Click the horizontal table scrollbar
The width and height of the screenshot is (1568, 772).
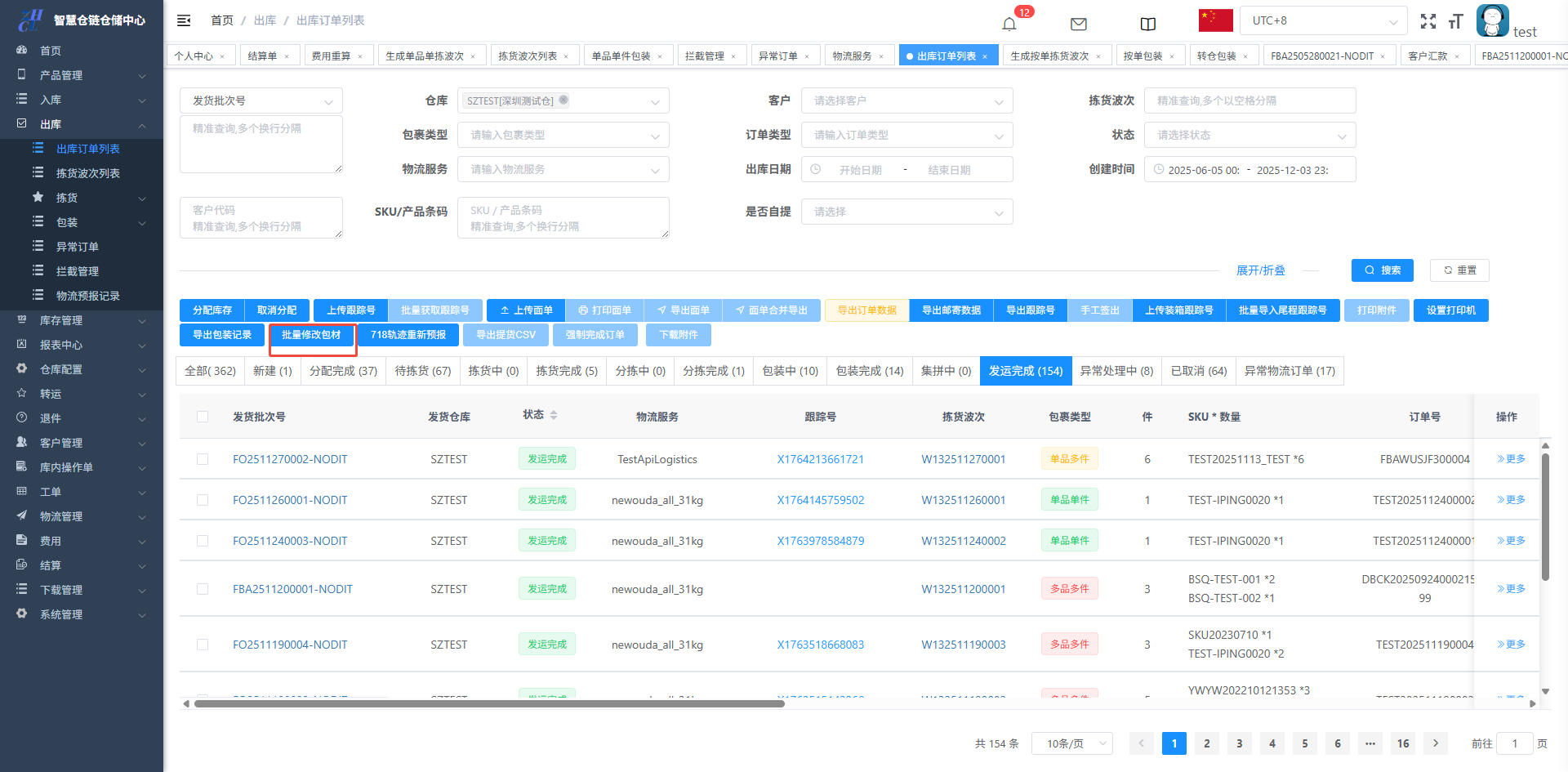pyautogui.click(x=490, y=703)
